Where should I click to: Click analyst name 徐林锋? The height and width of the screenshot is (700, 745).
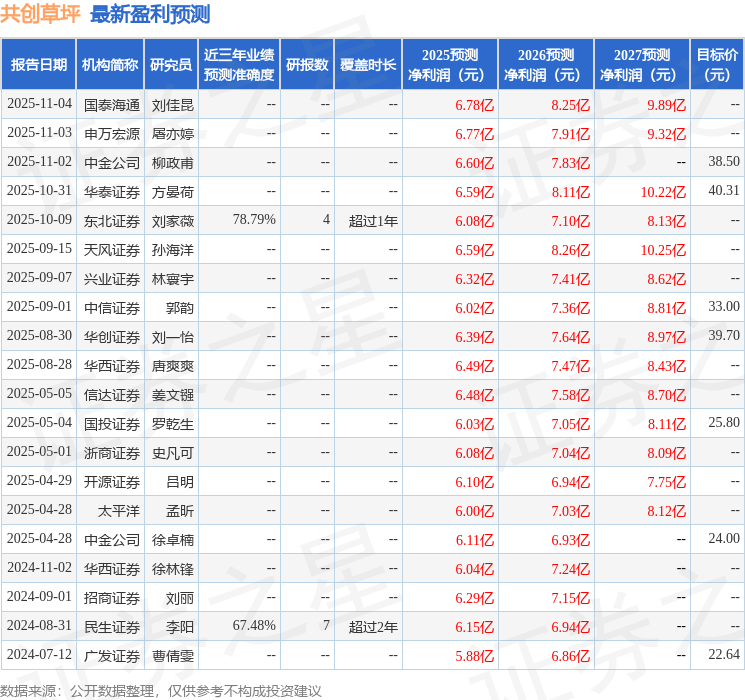pos(173,569)
